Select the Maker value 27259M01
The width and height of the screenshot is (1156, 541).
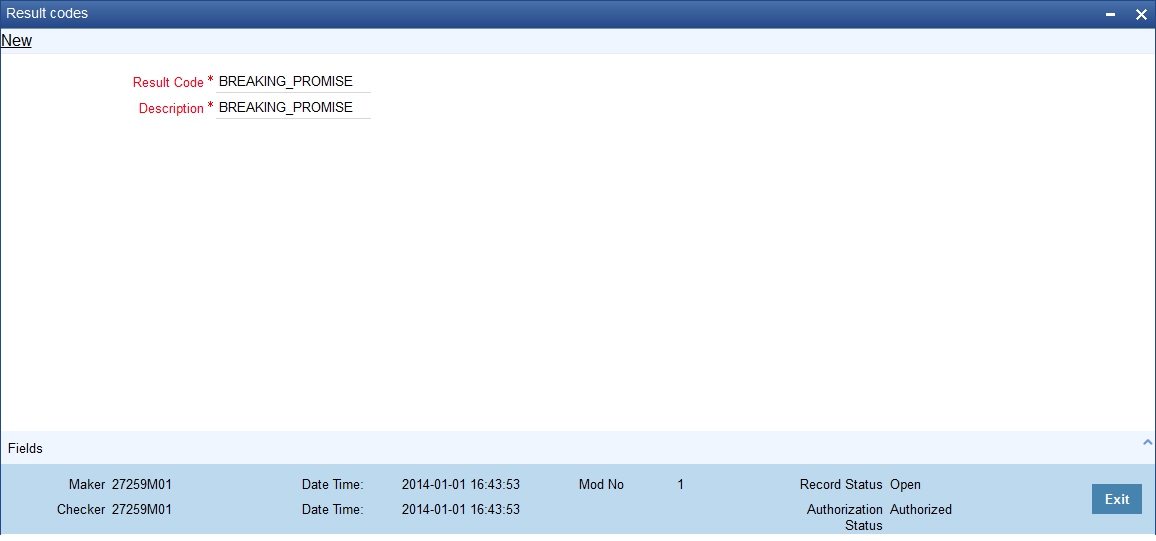pyautogui.click(x=142, y=485)
